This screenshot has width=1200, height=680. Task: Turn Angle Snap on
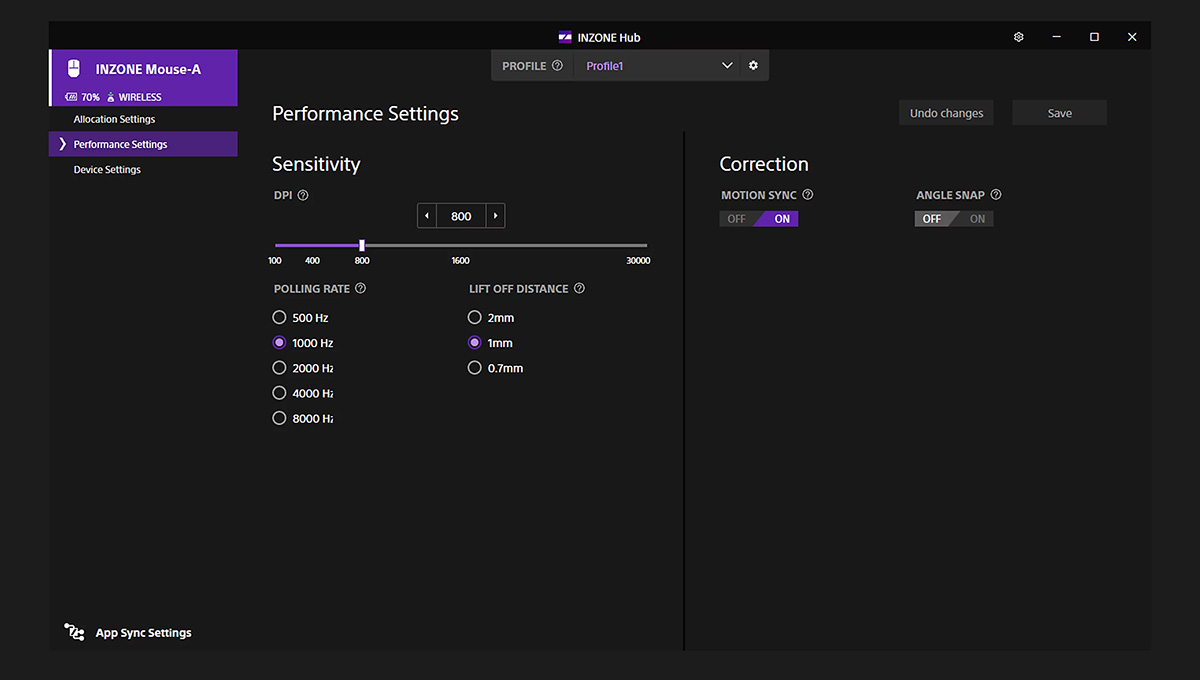pyautogui.click(x=976, y=219)
